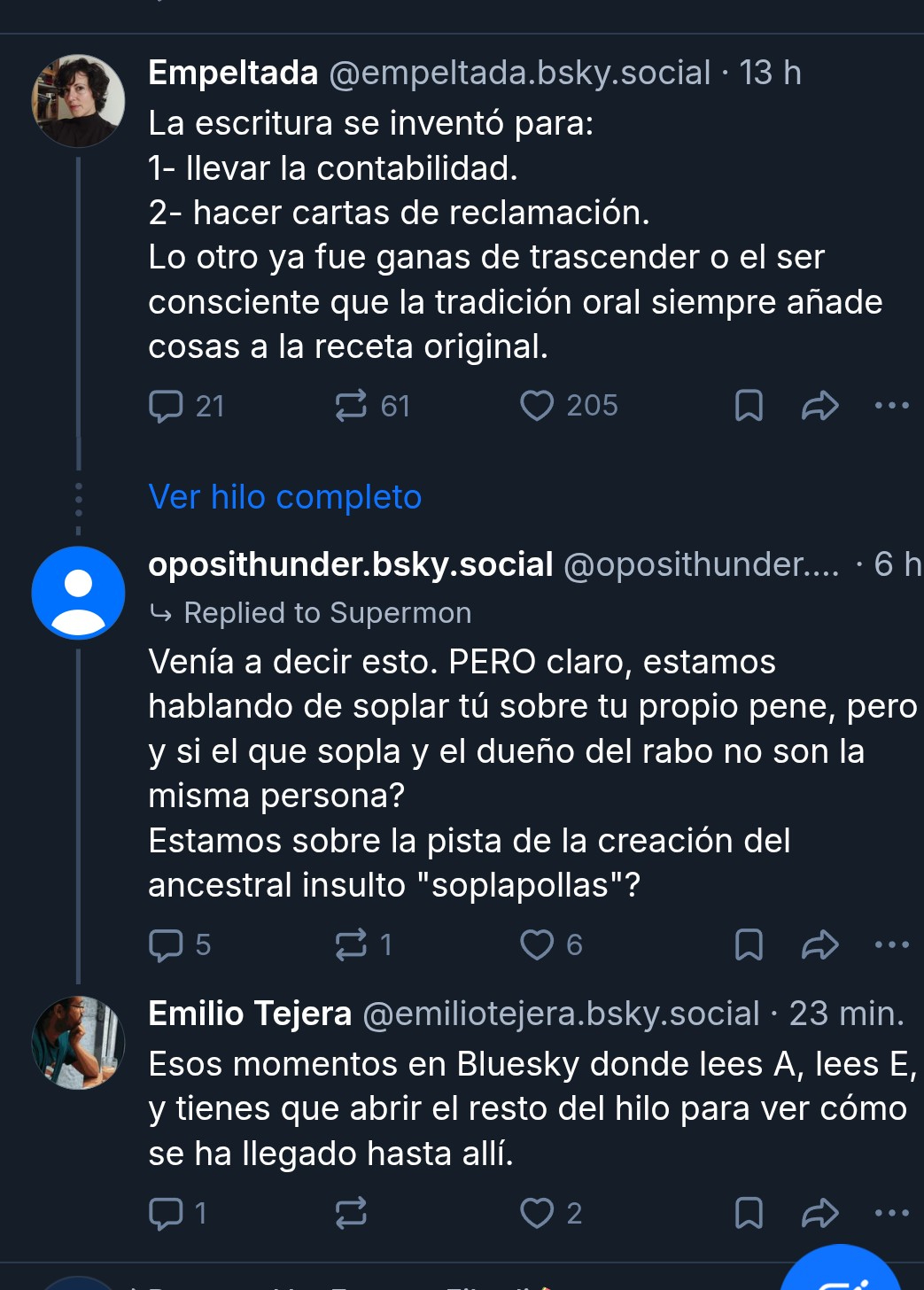924x1290 pixels.
Task: Like oposithunder's post with 6 likes
Action: point(537,944)
